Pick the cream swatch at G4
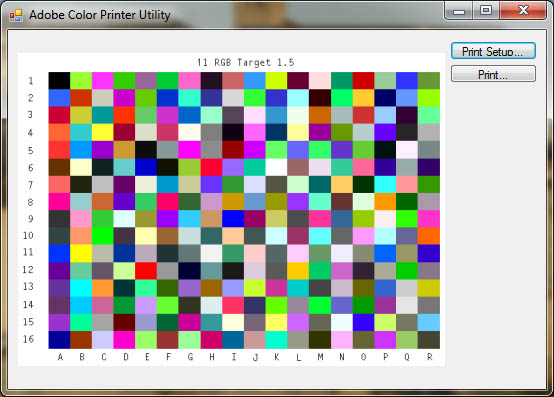Screen dimensions: 554x397 pyautogui.click(x=190, y=132)
